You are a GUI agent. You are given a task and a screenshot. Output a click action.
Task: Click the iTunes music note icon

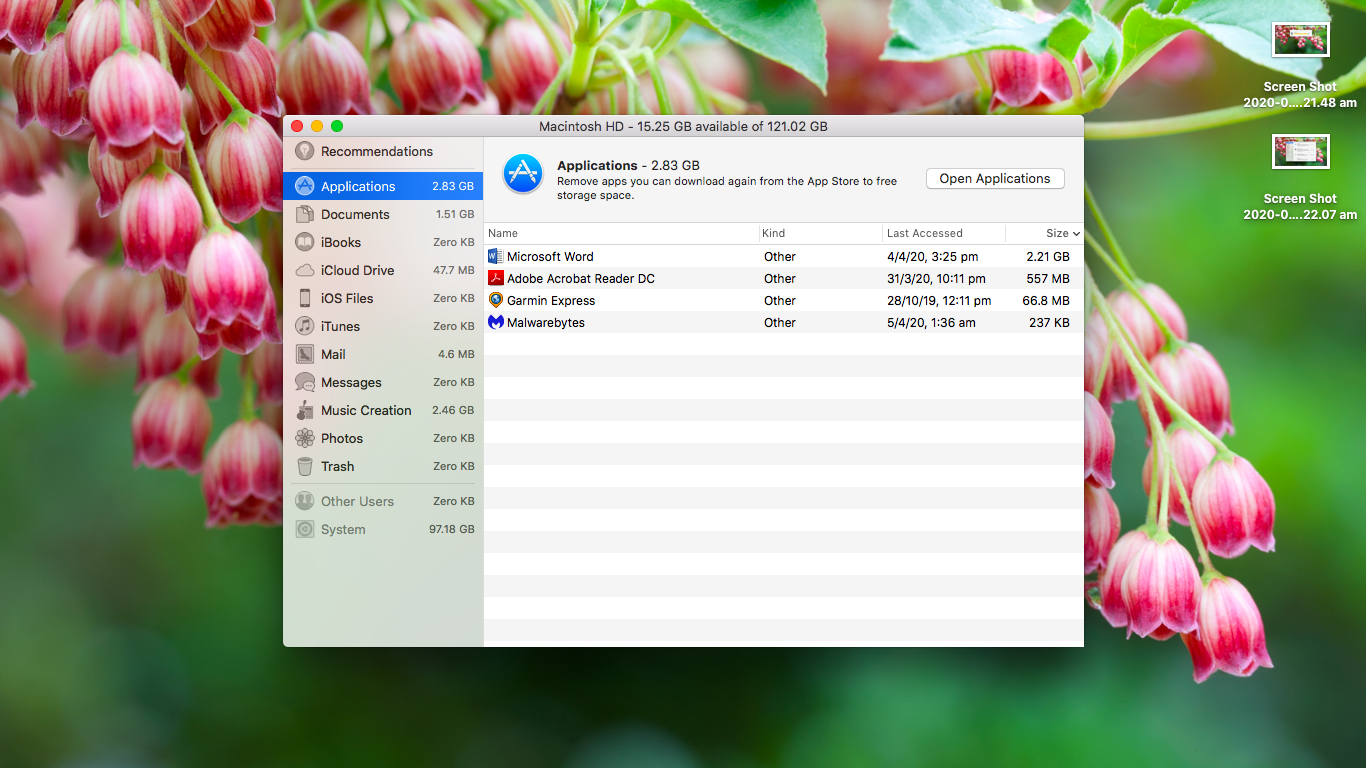click(305, 326)
